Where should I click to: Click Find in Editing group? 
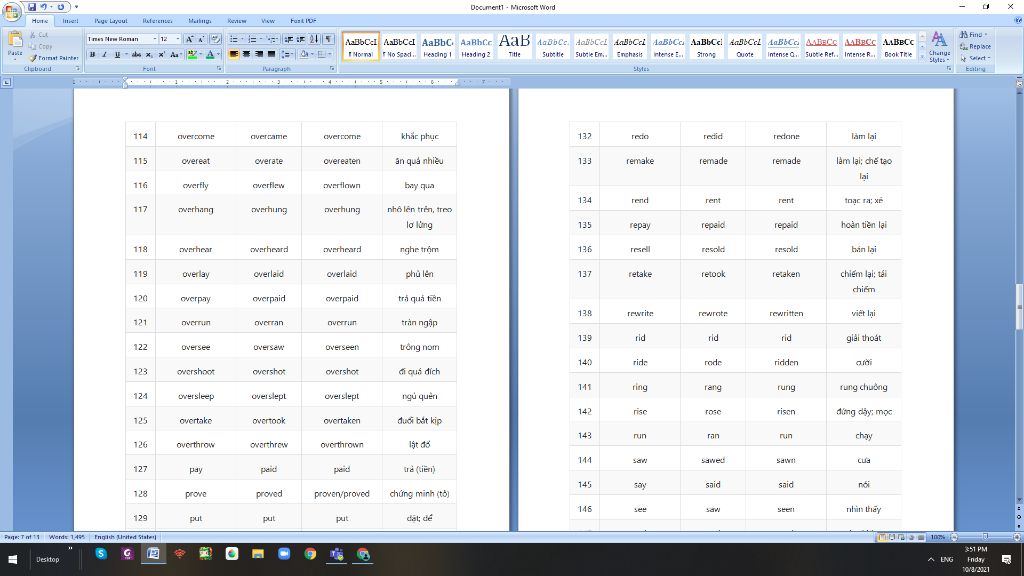[x=974, y=35]
